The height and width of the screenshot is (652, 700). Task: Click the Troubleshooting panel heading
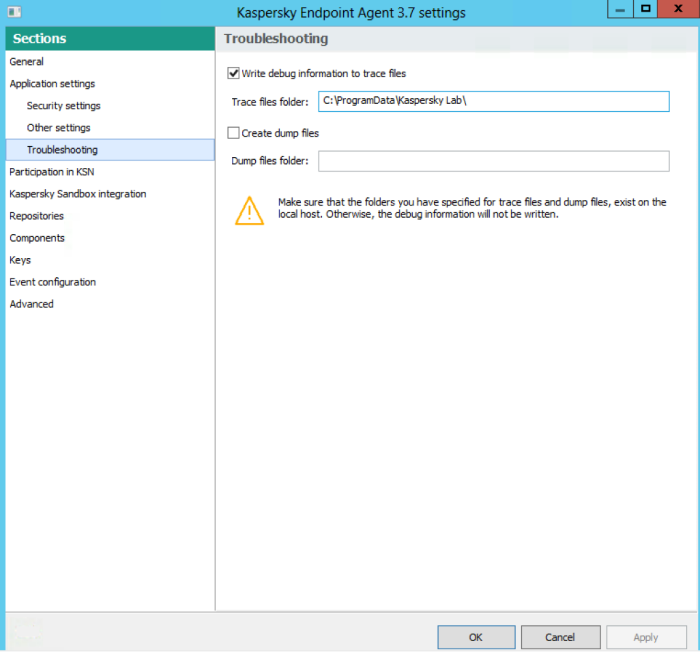276,38
